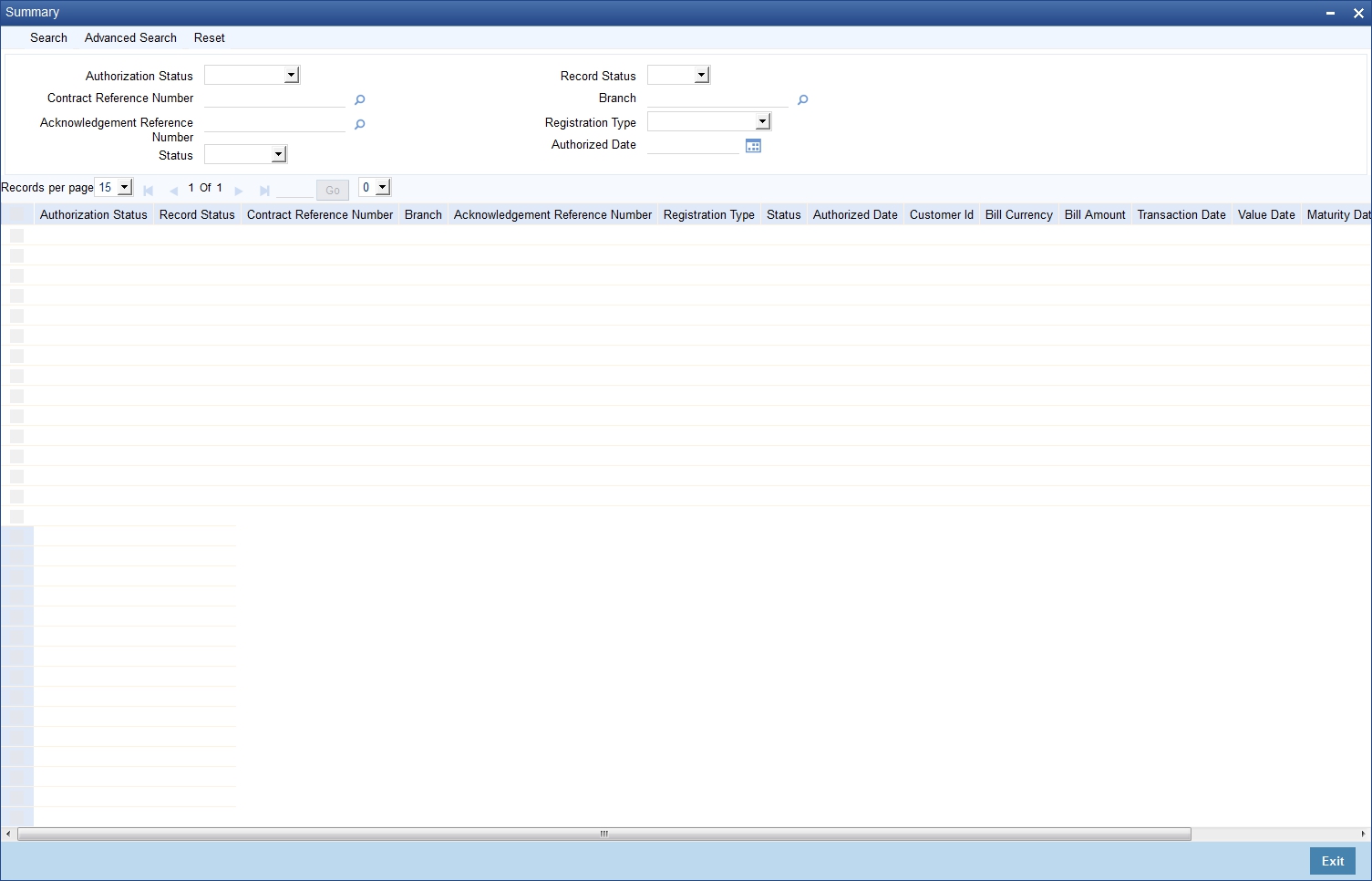Click the Customer Id column header
Viewport: 1372px width, 881px height.
pyautogui.click(x=942, y=214)
